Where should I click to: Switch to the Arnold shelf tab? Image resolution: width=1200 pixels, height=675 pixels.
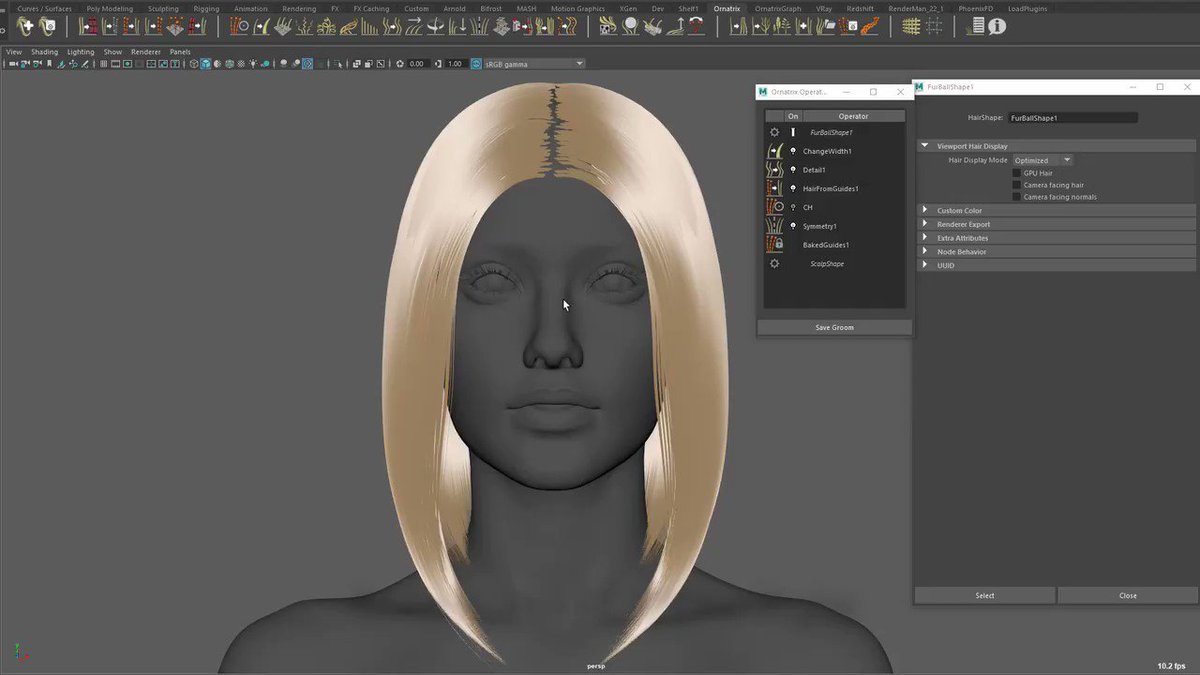point(454,8)
